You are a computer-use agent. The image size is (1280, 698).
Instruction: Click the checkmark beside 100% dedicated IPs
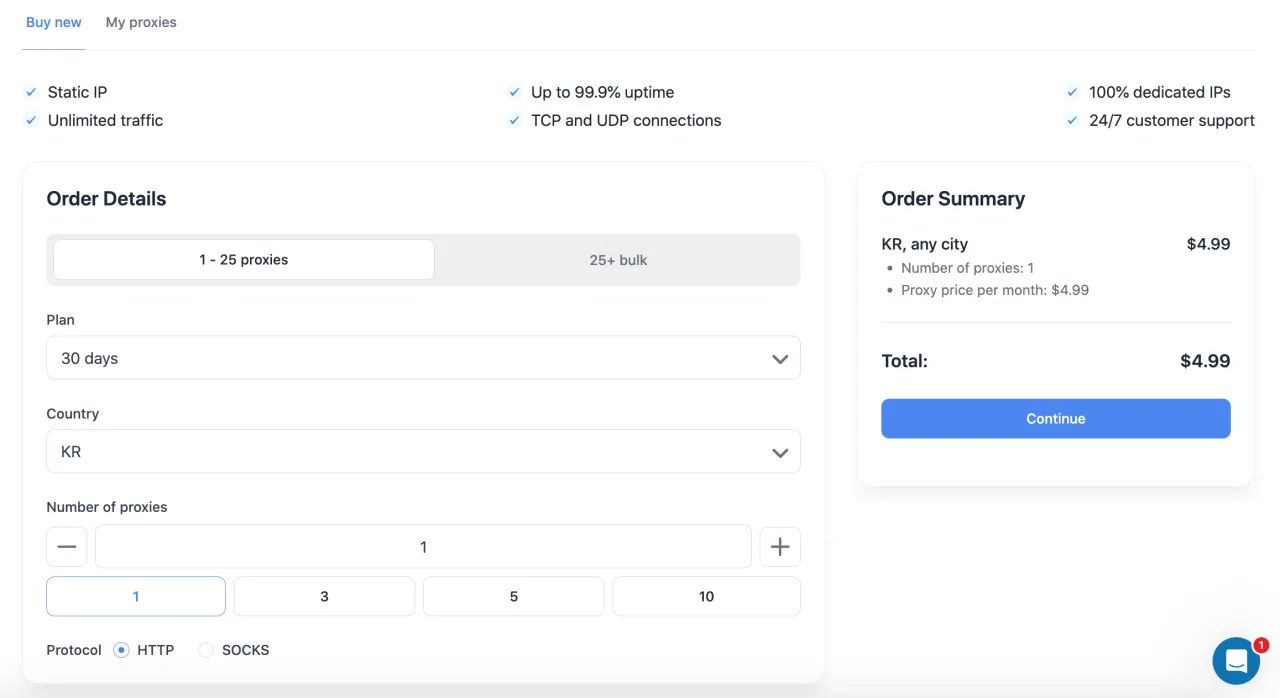click(1072, 92)
